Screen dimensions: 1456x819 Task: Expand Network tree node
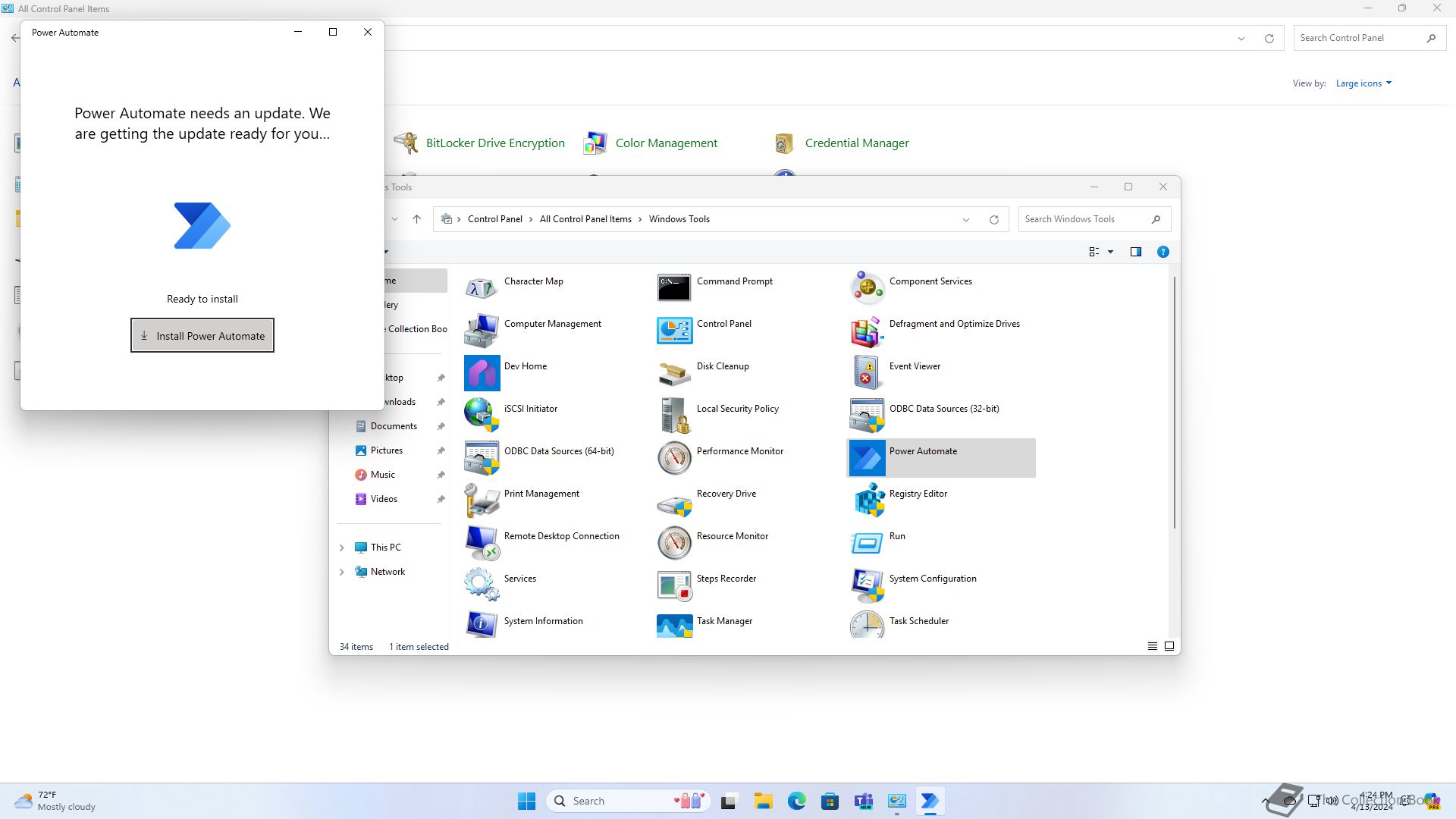pyautogui.click(x=341, y=572)
